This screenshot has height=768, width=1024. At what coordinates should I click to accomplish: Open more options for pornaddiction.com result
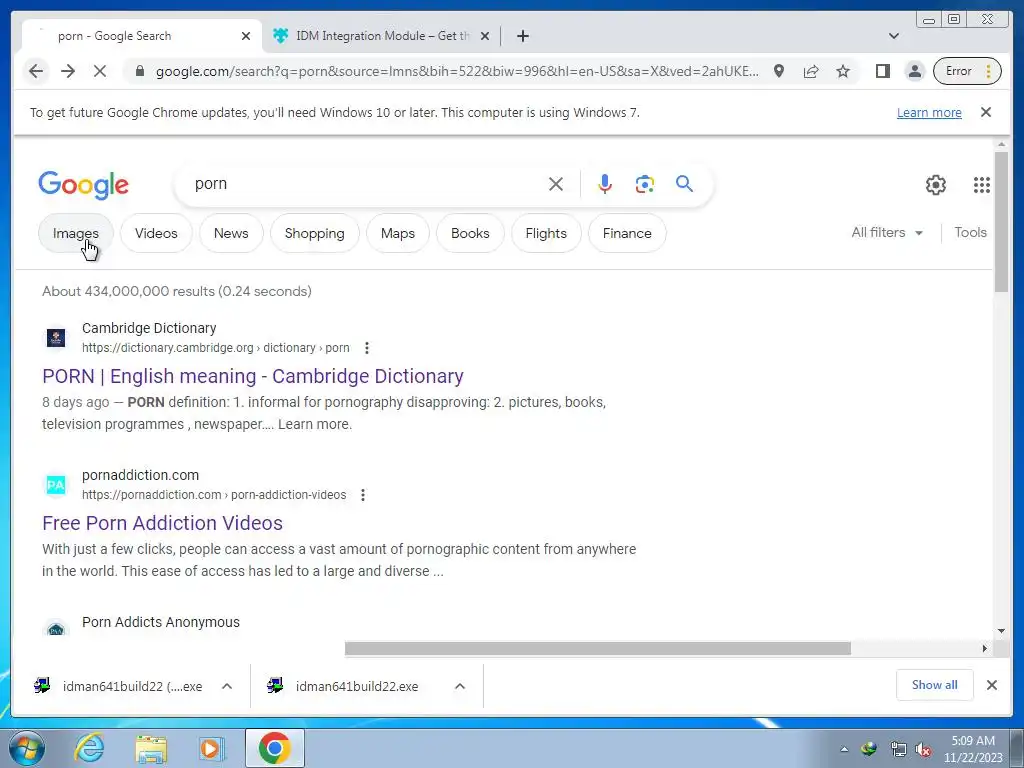(363, 495)
